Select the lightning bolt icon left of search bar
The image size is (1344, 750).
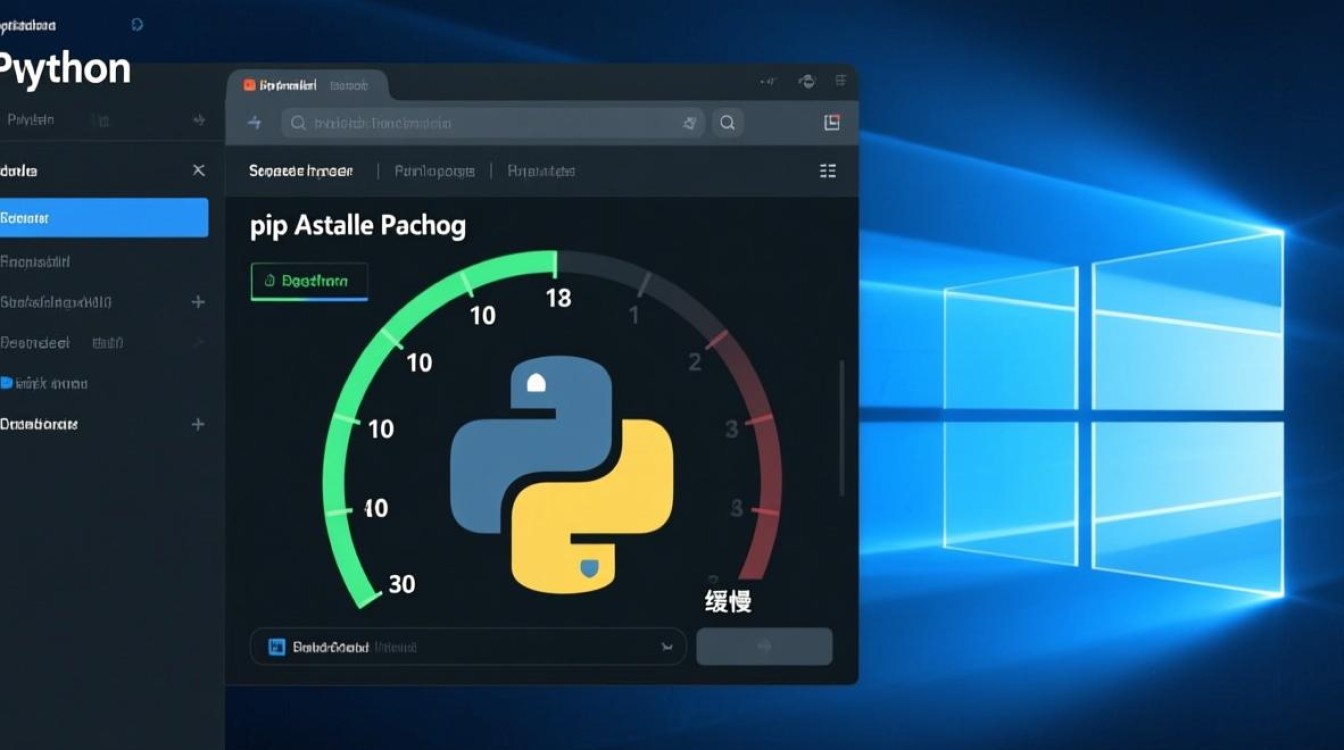[255, 122]
